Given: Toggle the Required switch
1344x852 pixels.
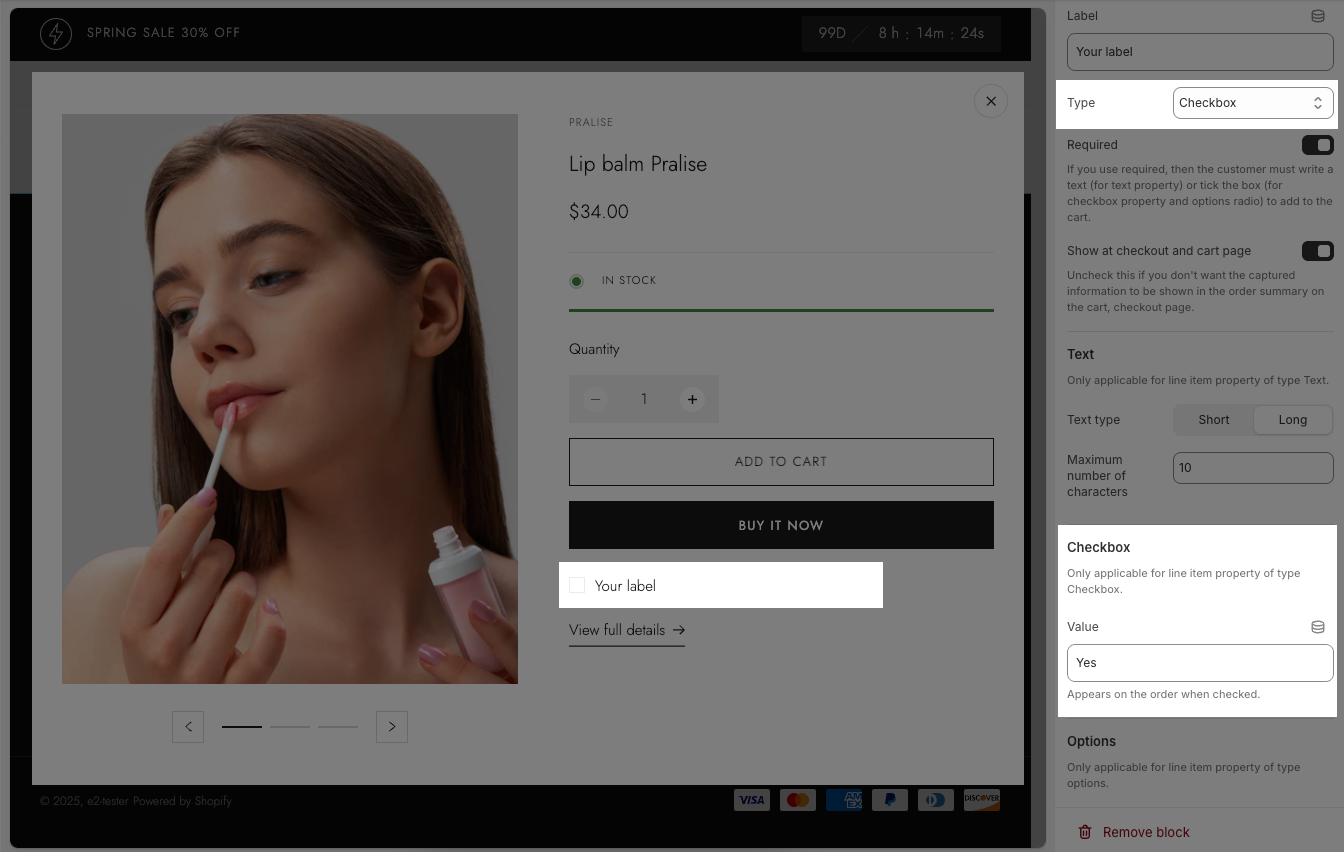Looking at the screenshot, I should [x=1317, y=145].
